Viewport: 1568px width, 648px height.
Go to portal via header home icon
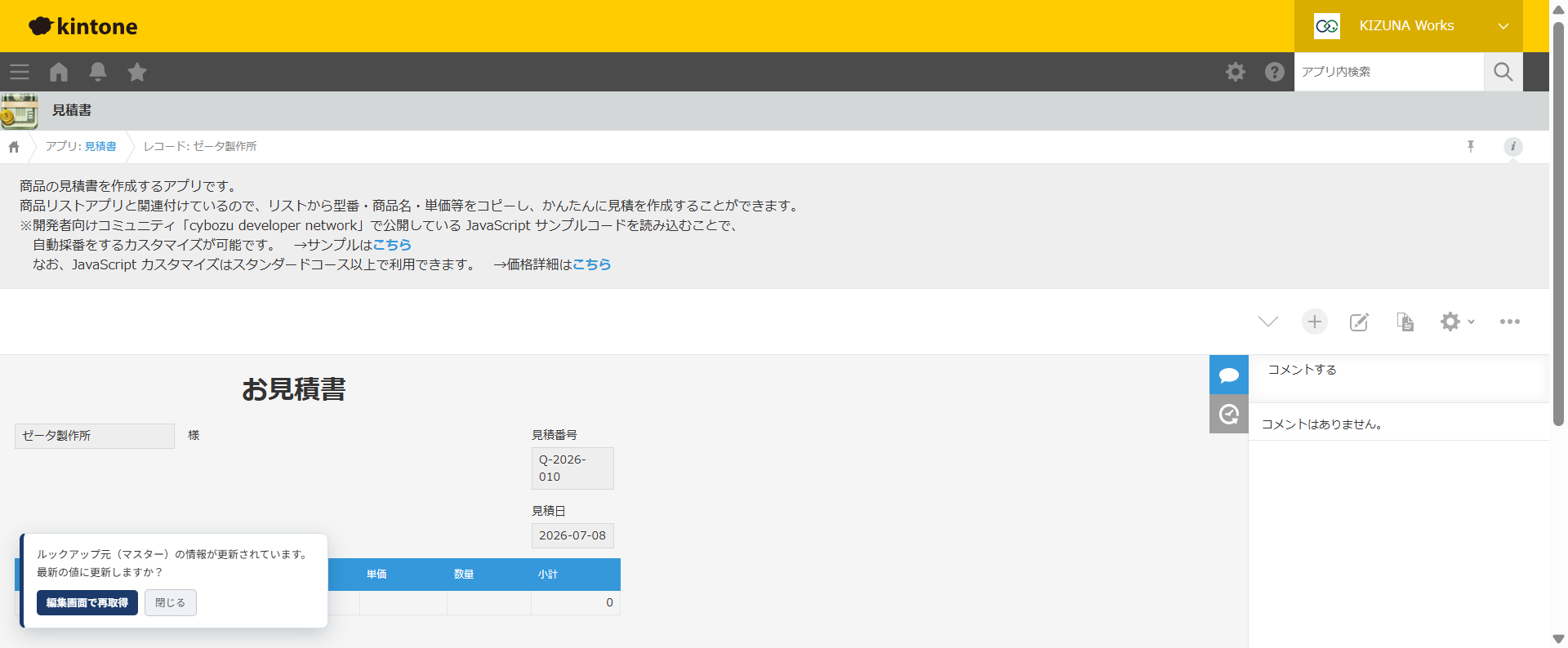click(59, 72)
